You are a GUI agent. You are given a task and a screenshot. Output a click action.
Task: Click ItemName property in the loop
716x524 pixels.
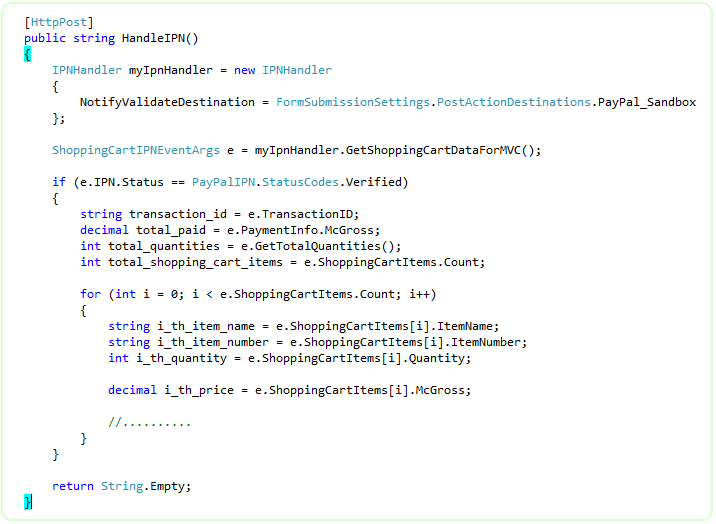pyautogui.click(x=465, y=326)
